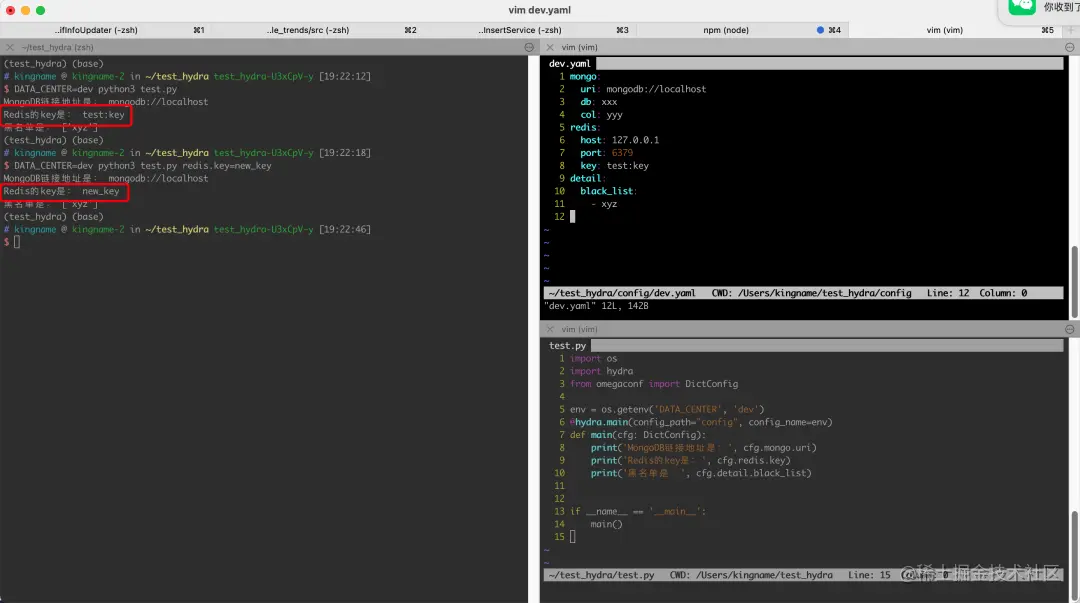This screenshot has width=1080, height=603.
Task: Click the dev.yaml buffer tab in vim
Action: click(570, 63)
